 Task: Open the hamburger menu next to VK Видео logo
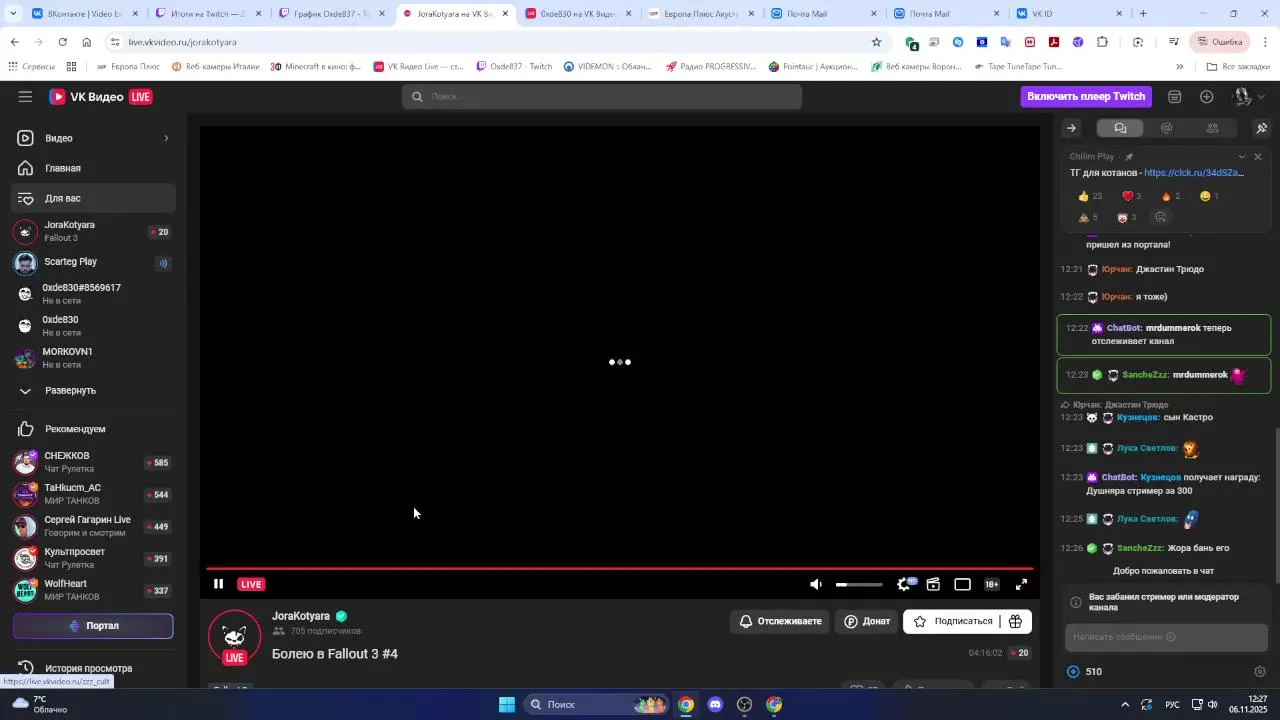[x=25, y=97]
